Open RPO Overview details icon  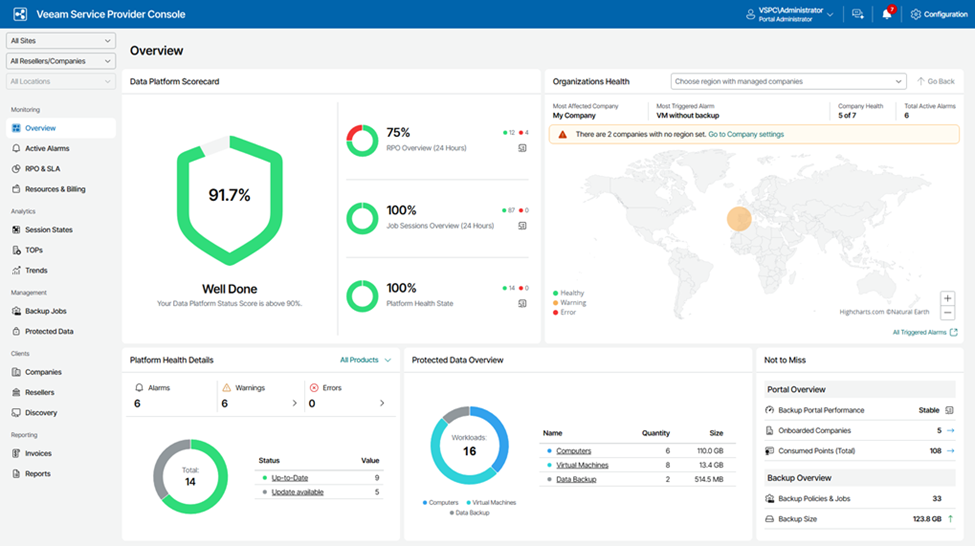[x=522, y=148]
